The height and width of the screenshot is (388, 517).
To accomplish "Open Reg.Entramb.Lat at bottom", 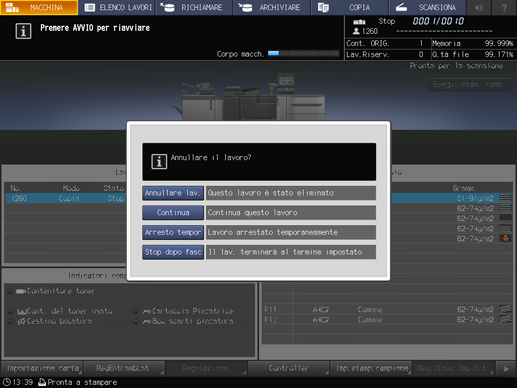I will 124,368.
